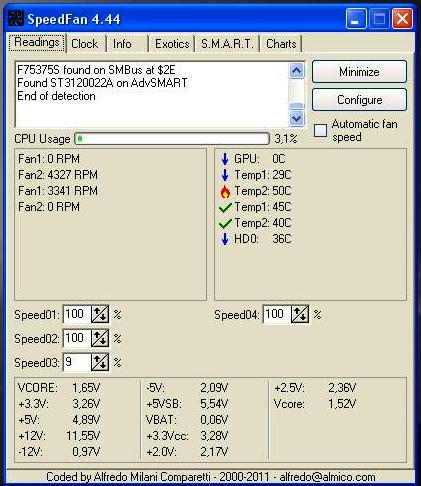Screen dimensions: 421x486
Task: Click the VBAT 0,06V voltage reading
Action: pyautogui.click(x=187, y=420)
